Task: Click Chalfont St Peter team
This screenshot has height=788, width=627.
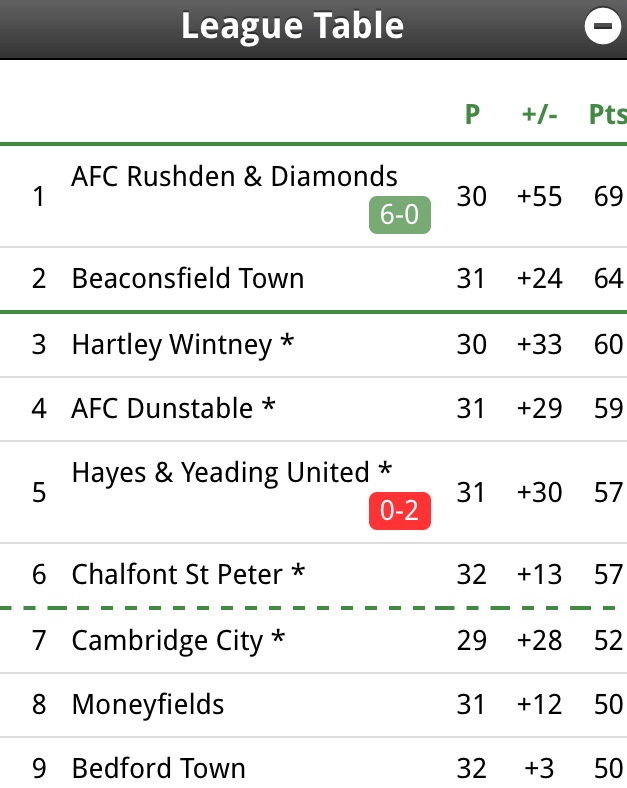Action: (188, 575)
